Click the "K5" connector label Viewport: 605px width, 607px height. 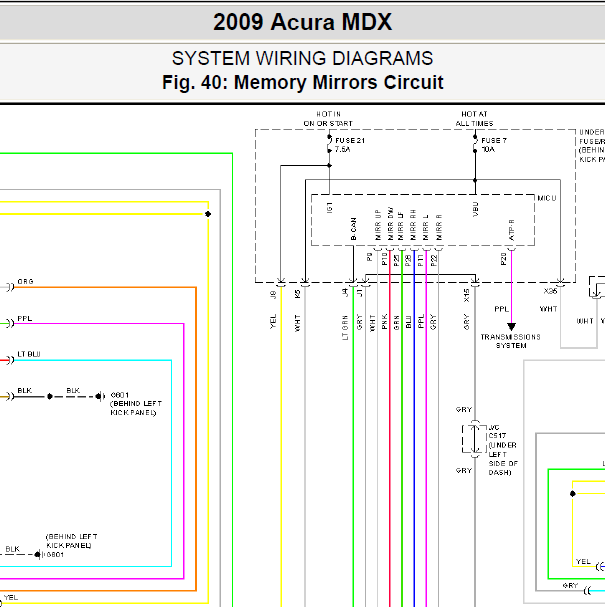pyautogui.click(x=297, y=295)
